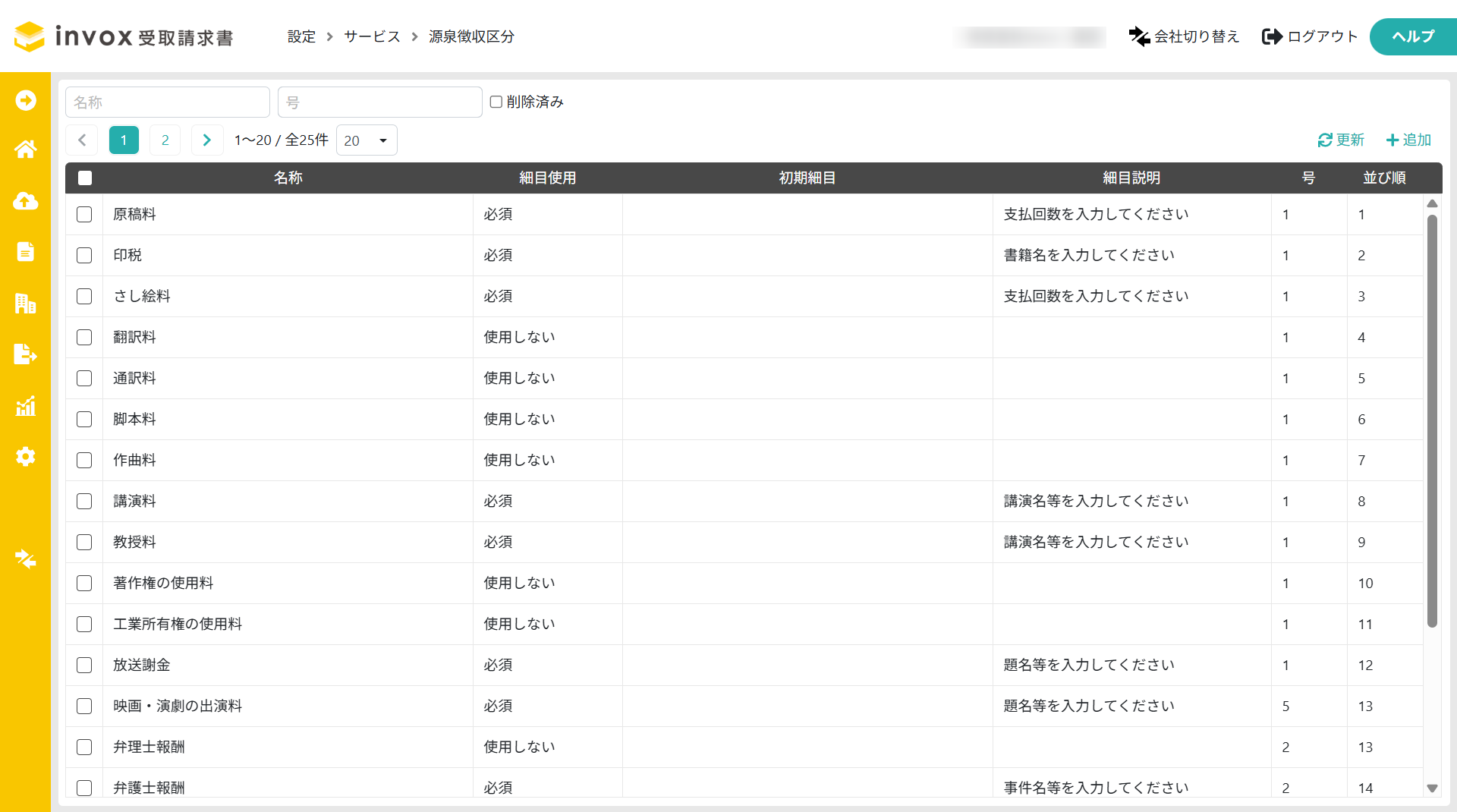This screenshot has width=1457, height=812.
Task: Tick the select-all header checkbox
Action: pos(85,178)
